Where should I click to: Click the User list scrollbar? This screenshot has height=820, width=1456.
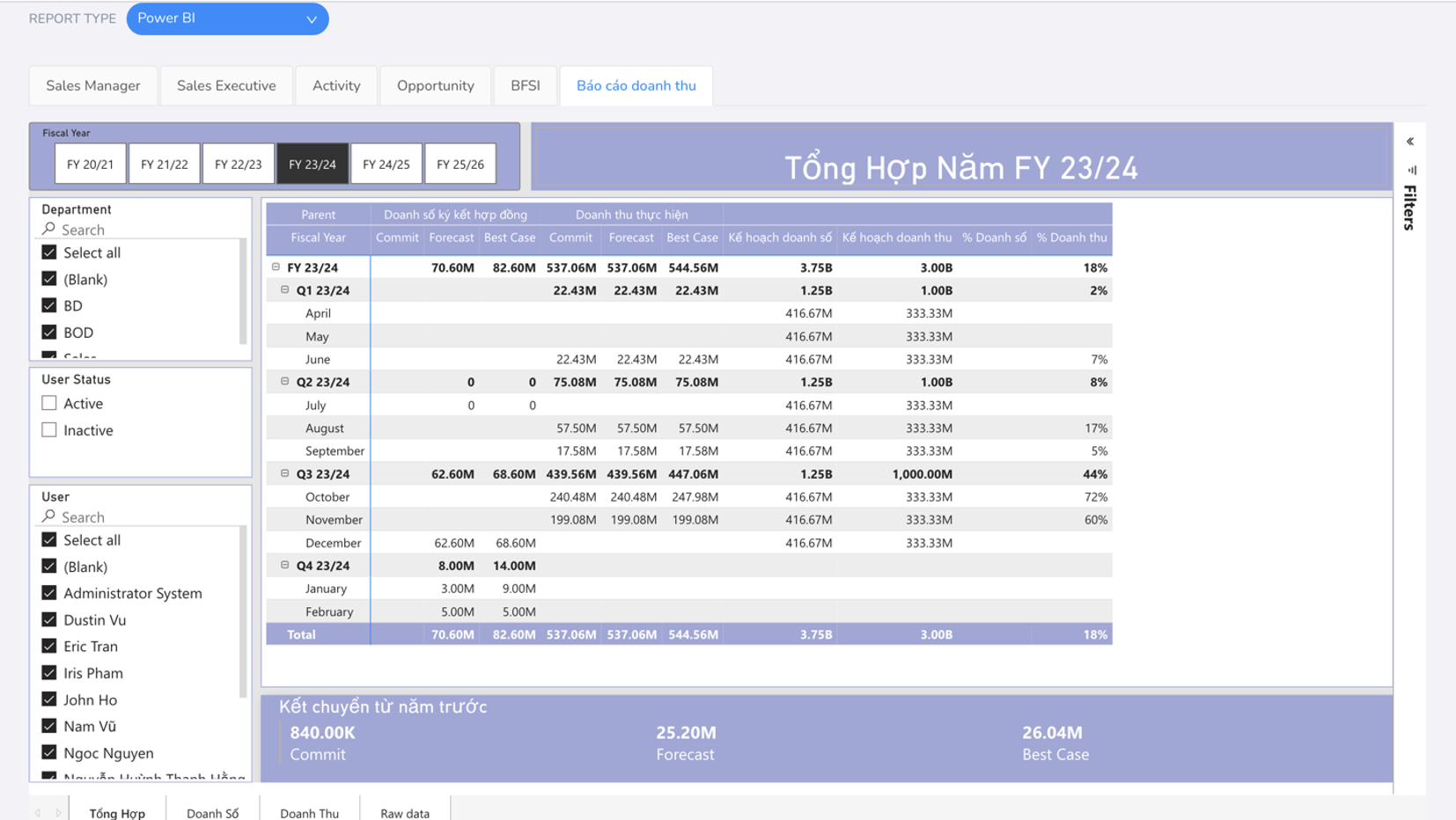[x=243, y=611]
